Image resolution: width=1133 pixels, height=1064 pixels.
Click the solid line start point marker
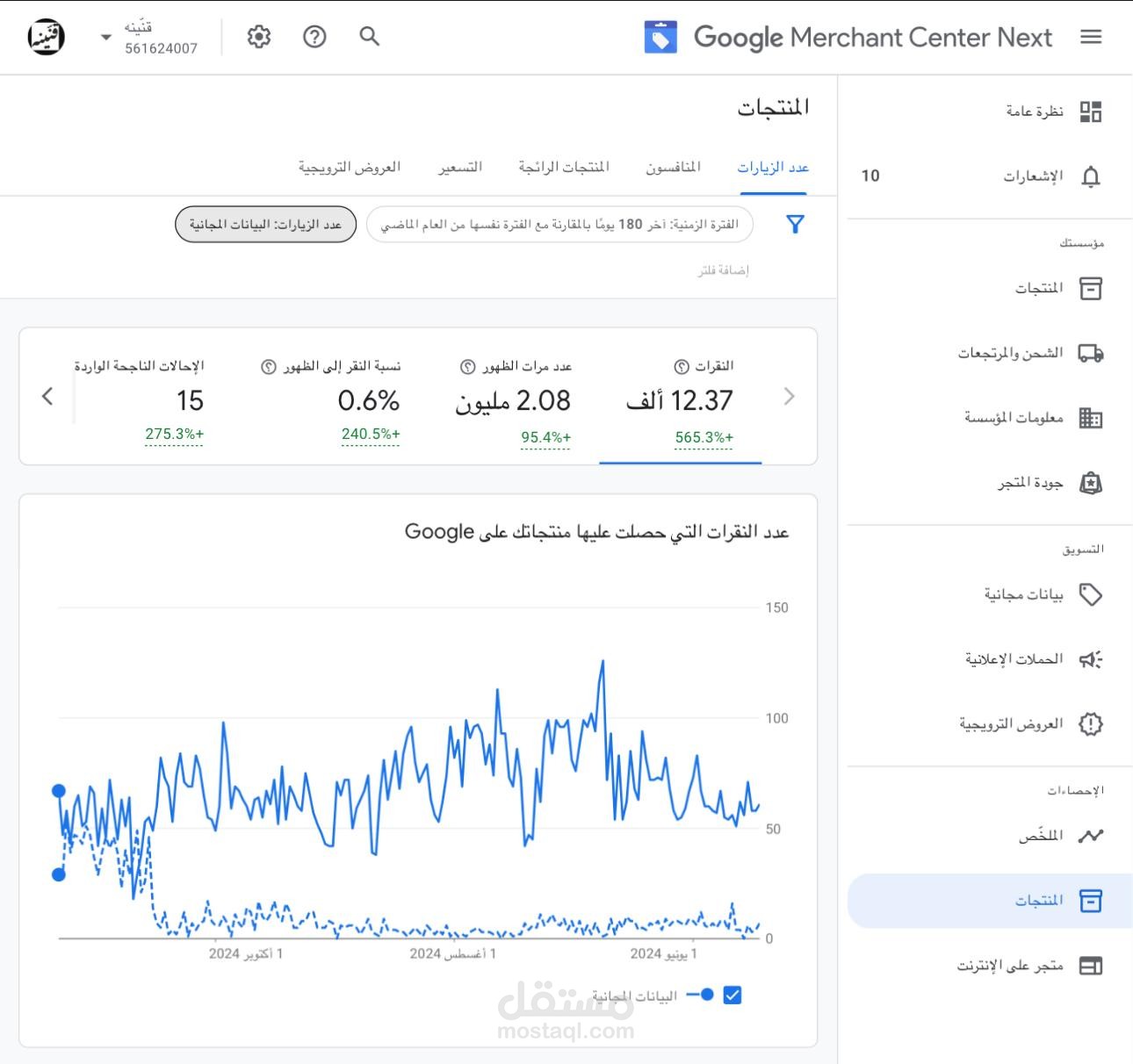click(x=59, y=791)
